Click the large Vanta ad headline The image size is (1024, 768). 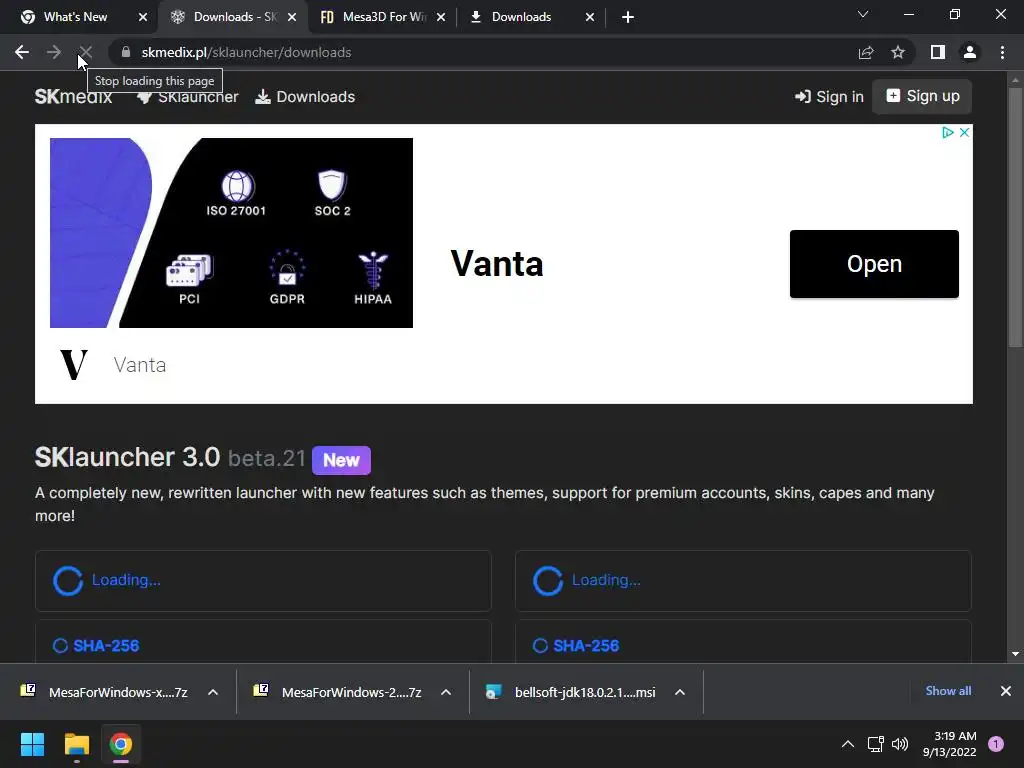coord(497,264)
